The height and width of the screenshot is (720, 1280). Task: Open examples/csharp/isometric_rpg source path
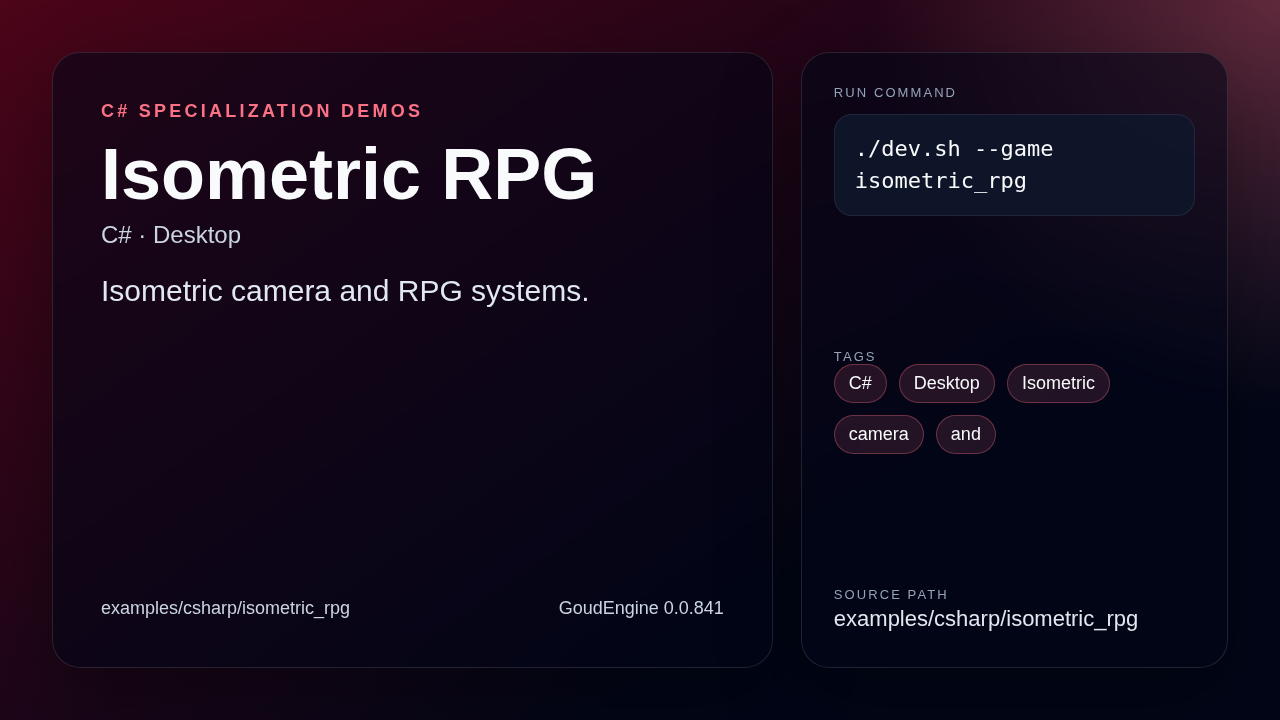(x=986, y=618)
